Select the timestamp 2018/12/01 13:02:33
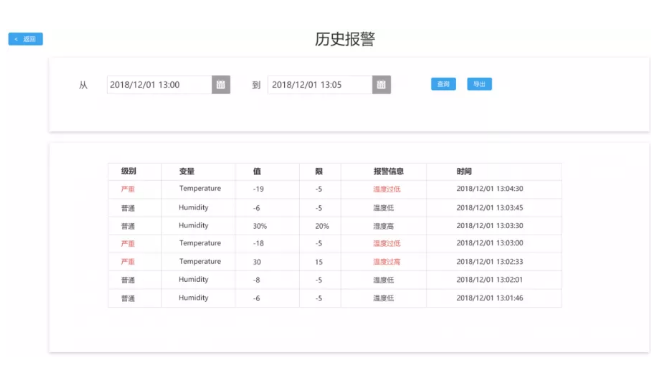This screenshot has width=660, height=373. 490,261
